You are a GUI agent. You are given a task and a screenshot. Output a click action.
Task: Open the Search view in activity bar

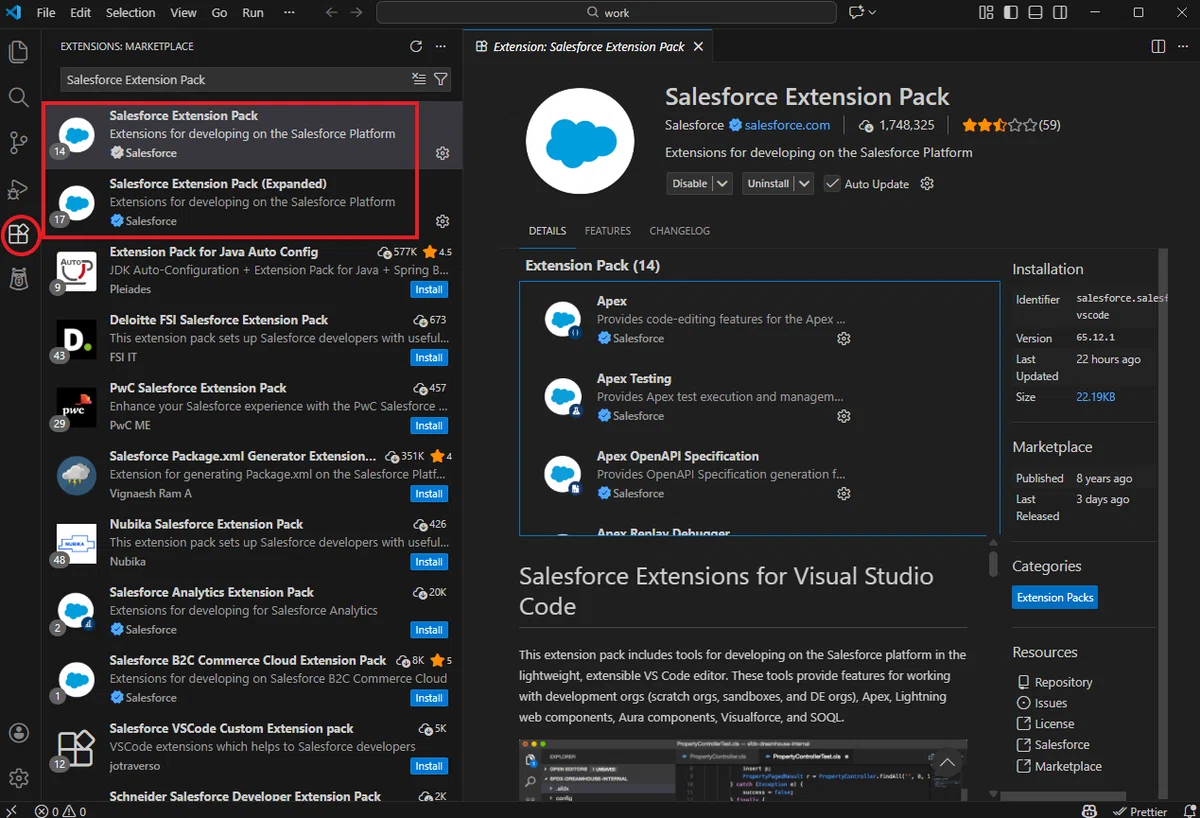pyautogui.click(x=18, y=97)
